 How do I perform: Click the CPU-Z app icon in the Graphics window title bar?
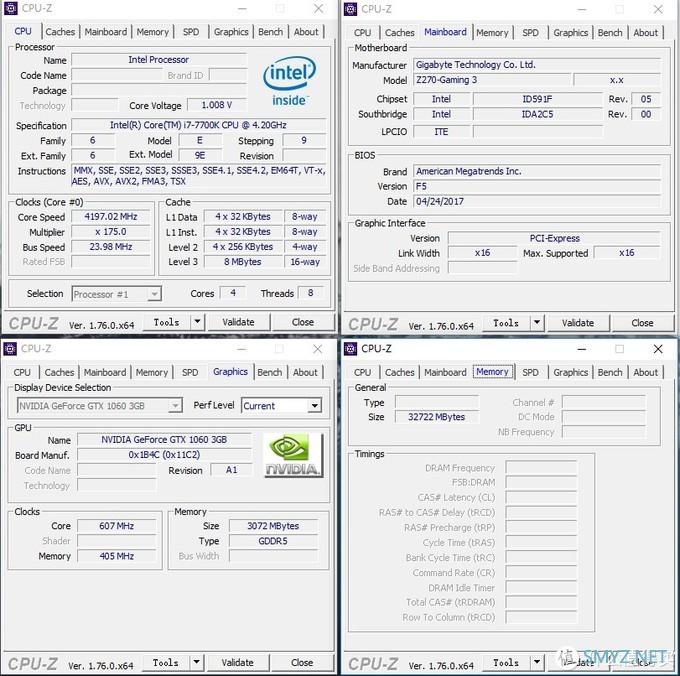[x=10, y=349]
